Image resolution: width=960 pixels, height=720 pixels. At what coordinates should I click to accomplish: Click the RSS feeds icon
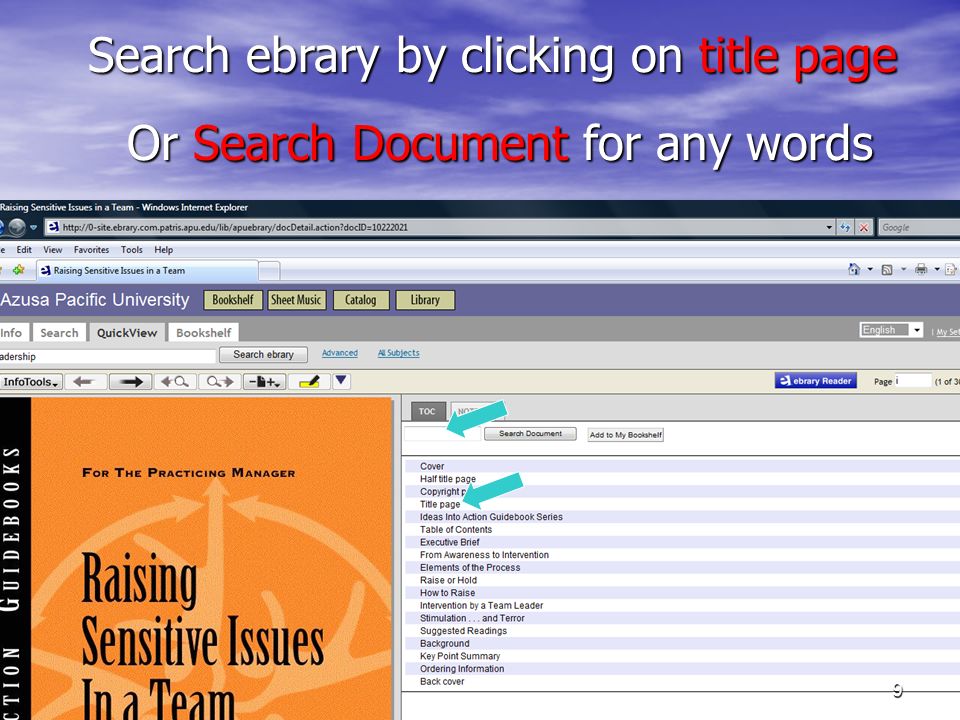point(887,269)
